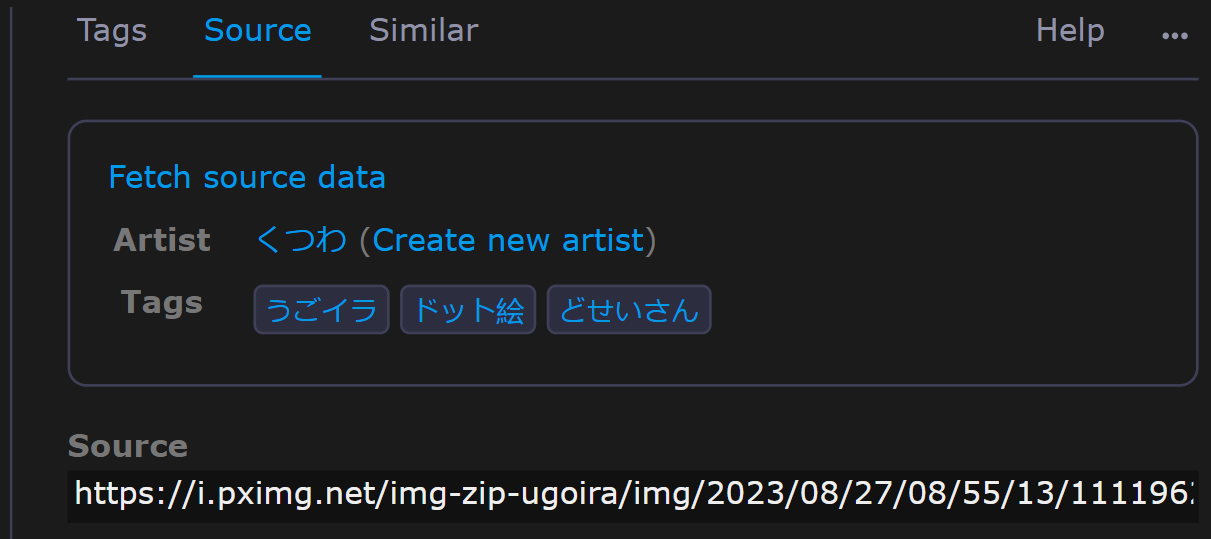
Task: Select the うごイラ source tag
Action: [x=321, y=310]
